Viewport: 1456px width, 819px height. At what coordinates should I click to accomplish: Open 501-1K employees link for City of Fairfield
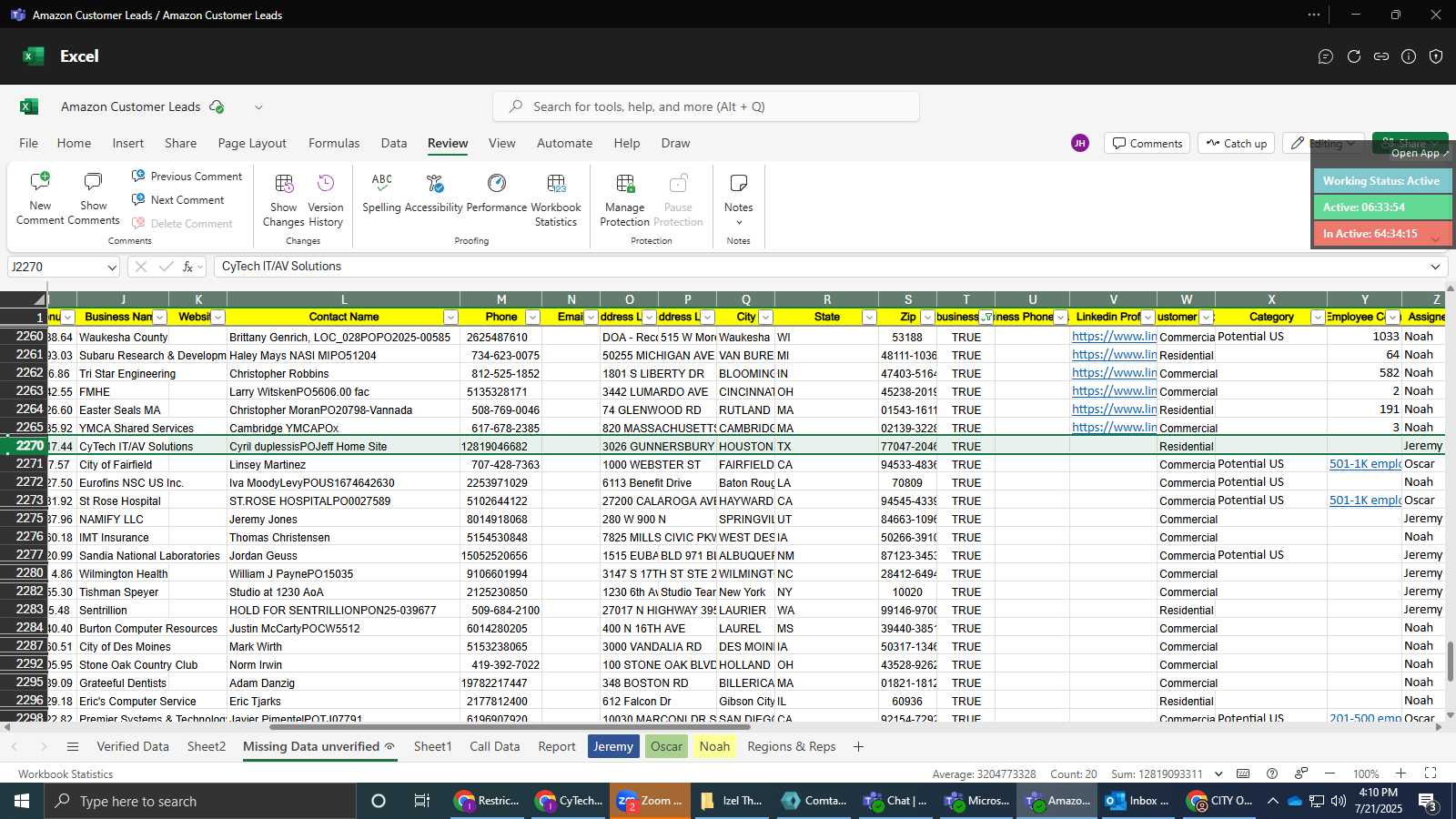(x=1365, y=463)
